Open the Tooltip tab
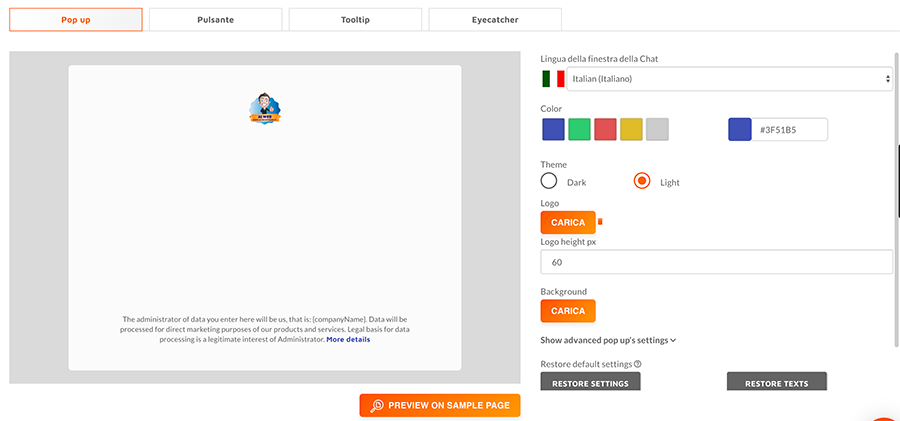 [355, 19]
